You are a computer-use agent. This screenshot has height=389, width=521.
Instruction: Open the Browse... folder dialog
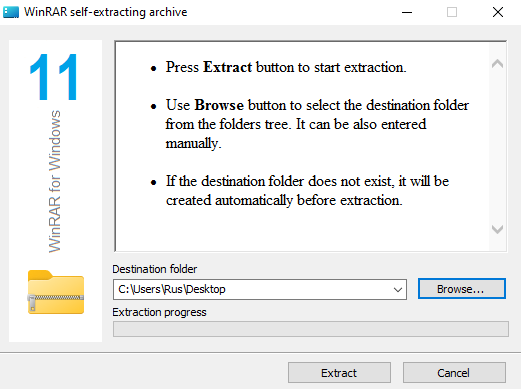click(x=462, y=289)
